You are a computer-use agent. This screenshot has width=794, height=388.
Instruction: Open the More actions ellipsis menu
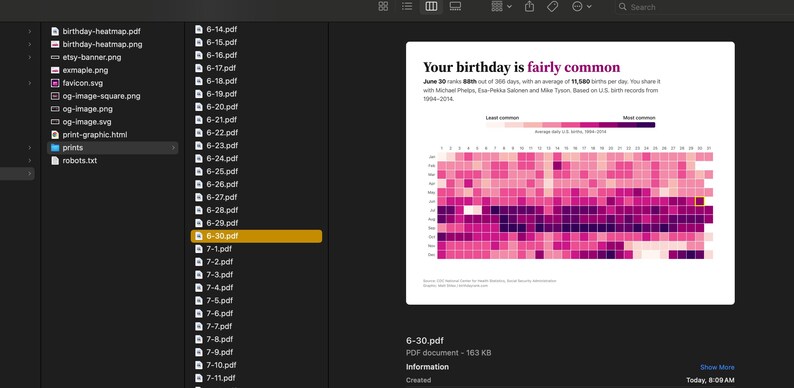[x=581, y=7]
